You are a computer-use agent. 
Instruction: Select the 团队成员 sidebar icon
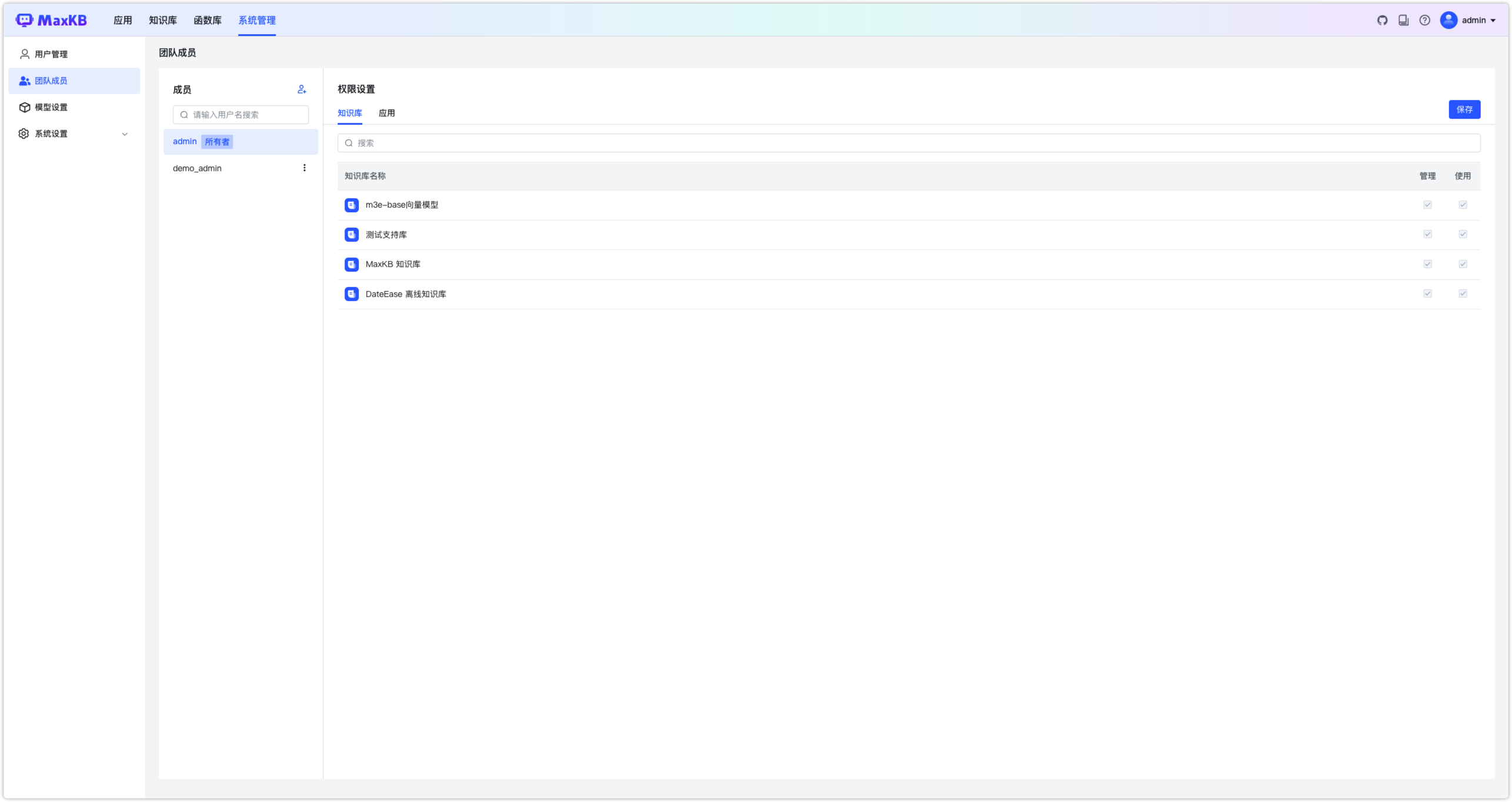coord(24,81)
